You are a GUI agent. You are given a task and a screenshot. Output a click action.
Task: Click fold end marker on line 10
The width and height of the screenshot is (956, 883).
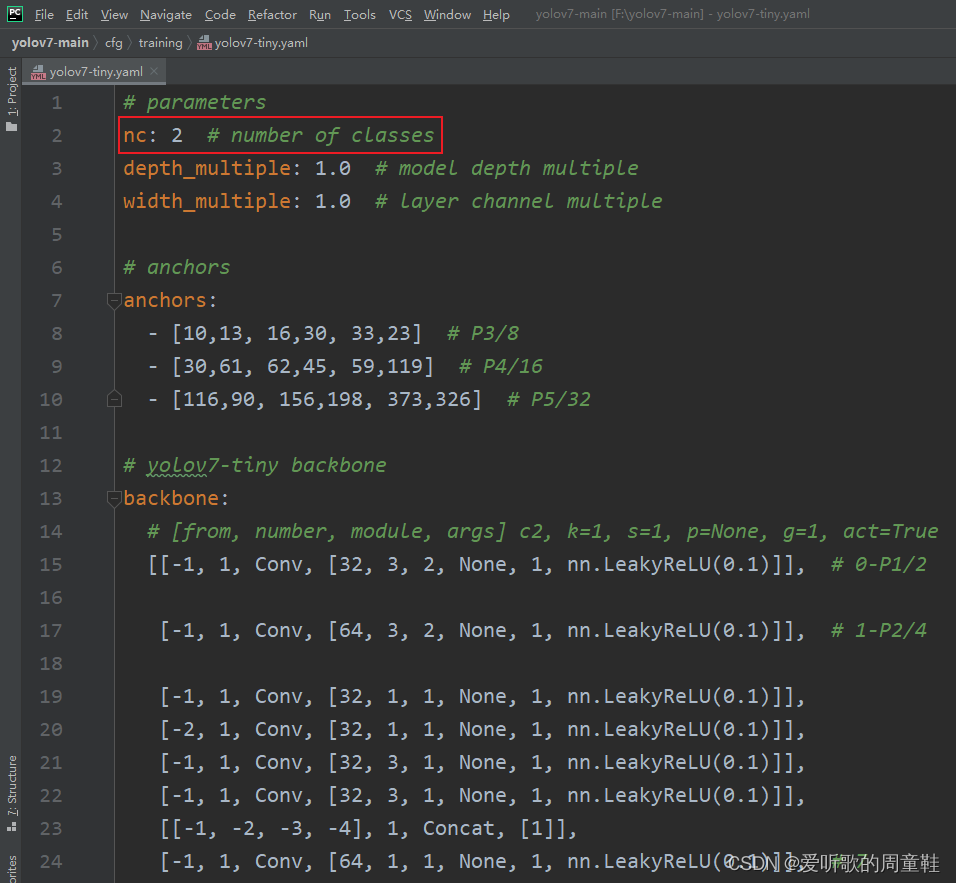(x=114, y=399)
